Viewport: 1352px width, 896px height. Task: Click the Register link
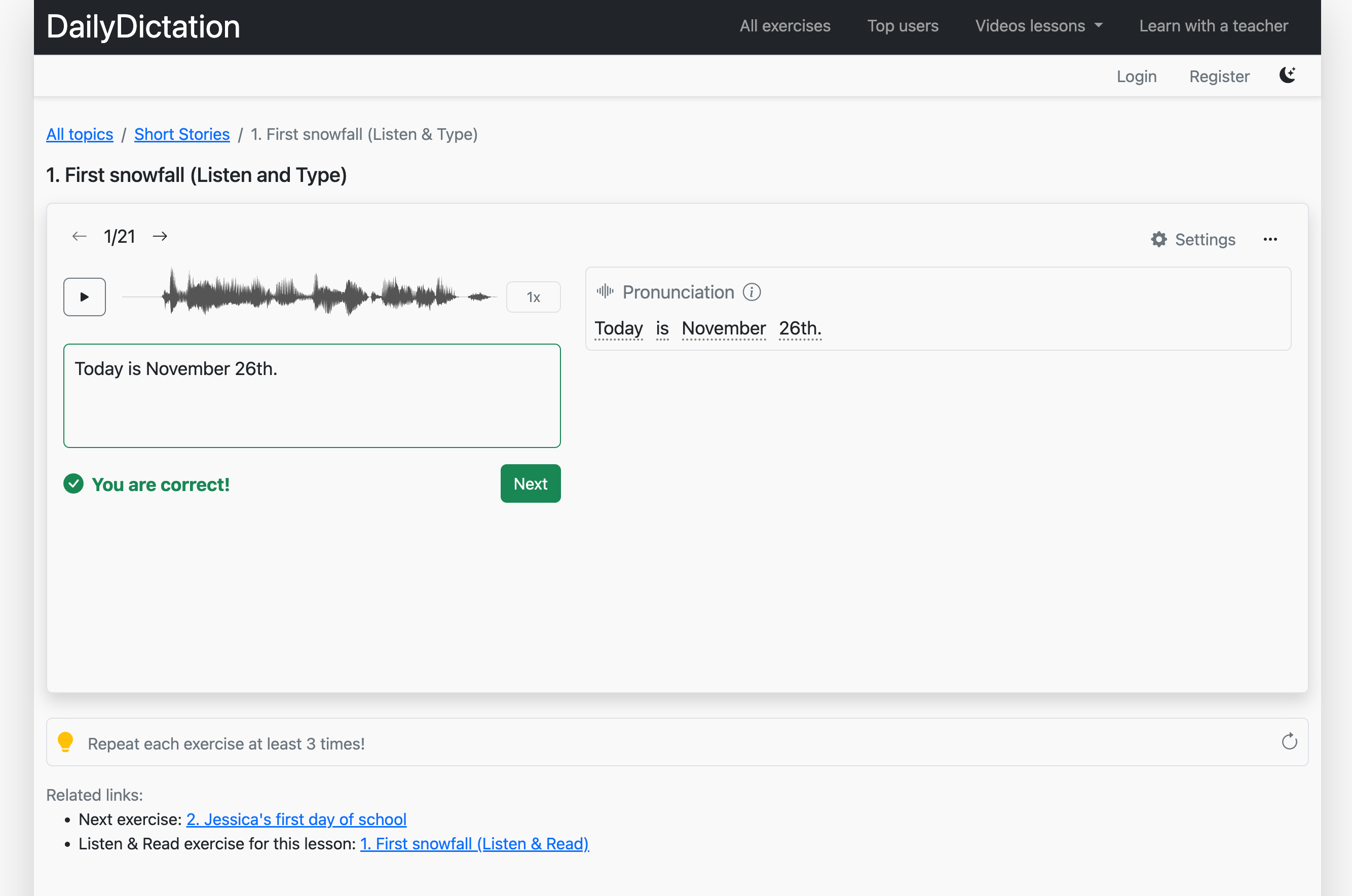pyautogui.click(x=1219, y=76)
